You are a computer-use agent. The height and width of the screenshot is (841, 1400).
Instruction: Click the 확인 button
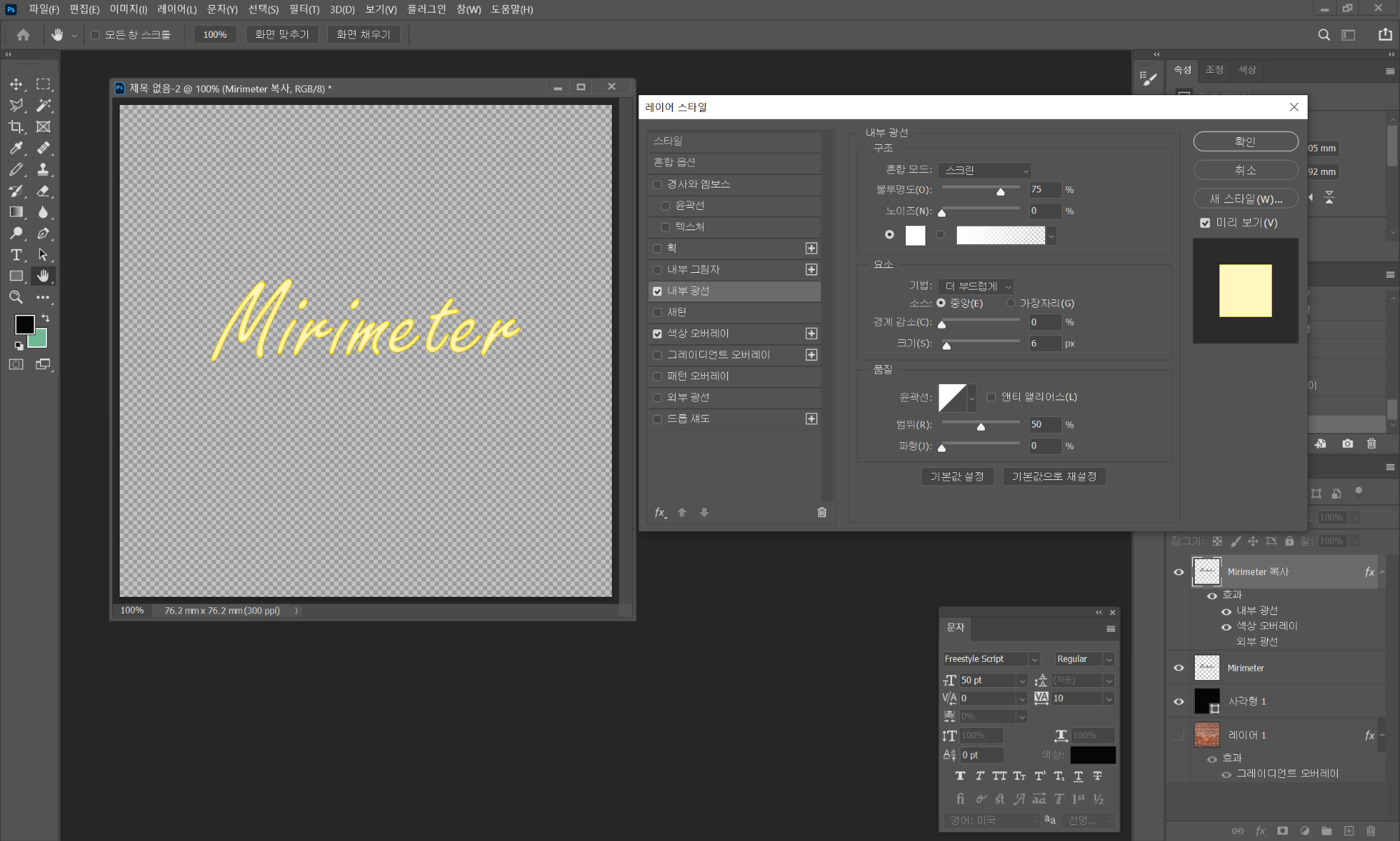pyautogui.click(x=1245, y=141)
